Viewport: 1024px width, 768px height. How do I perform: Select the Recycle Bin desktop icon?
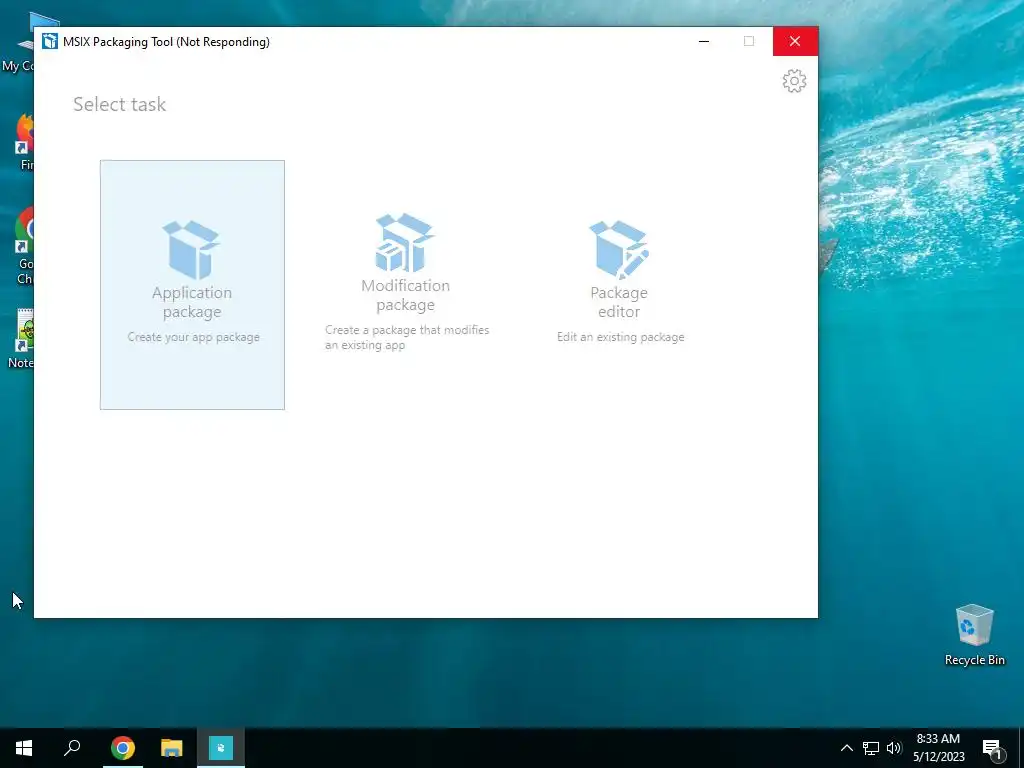974,635
